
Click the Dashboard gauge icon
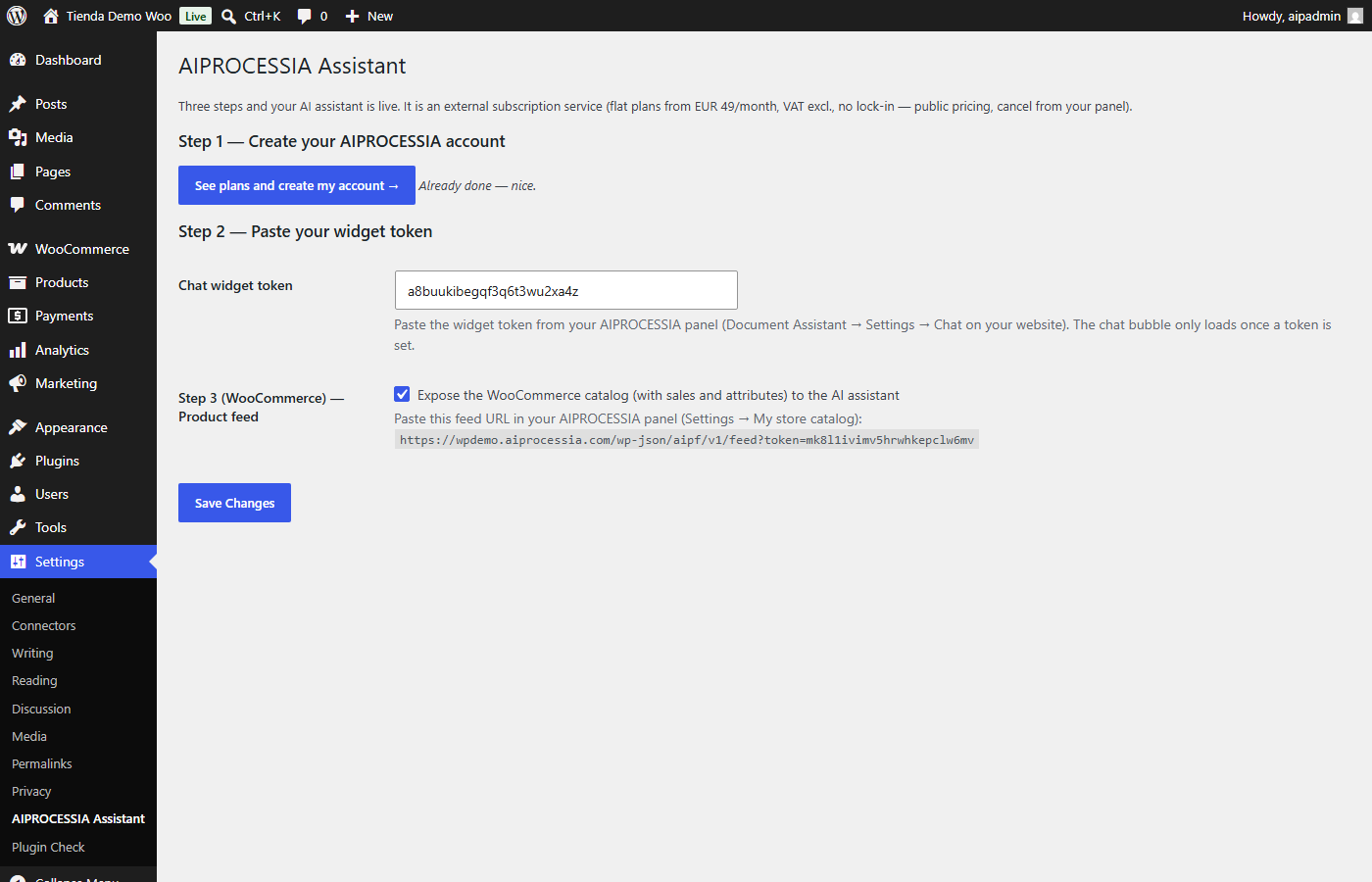click(18, 60)
